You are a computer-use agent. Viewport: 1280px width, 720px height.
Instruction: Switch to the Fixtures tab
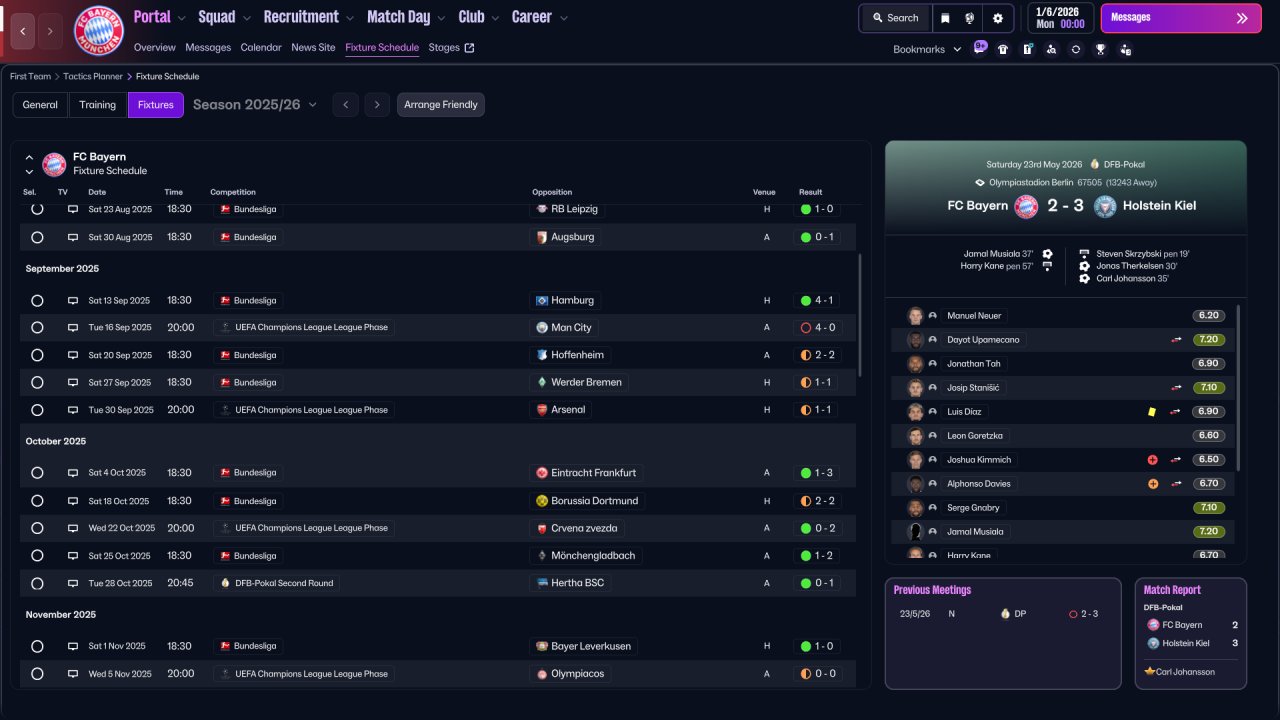click(156, 105)
